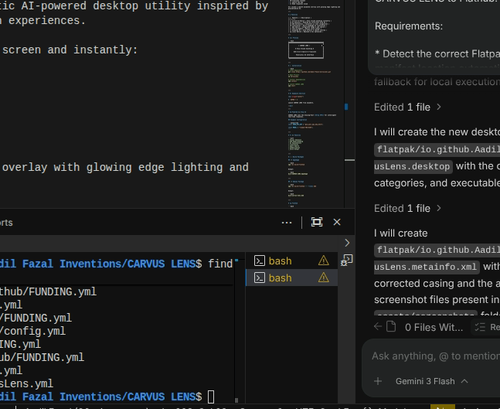Click '/config.yml' line in terminal output
This screenshot has height=409, width=500.
33,331
